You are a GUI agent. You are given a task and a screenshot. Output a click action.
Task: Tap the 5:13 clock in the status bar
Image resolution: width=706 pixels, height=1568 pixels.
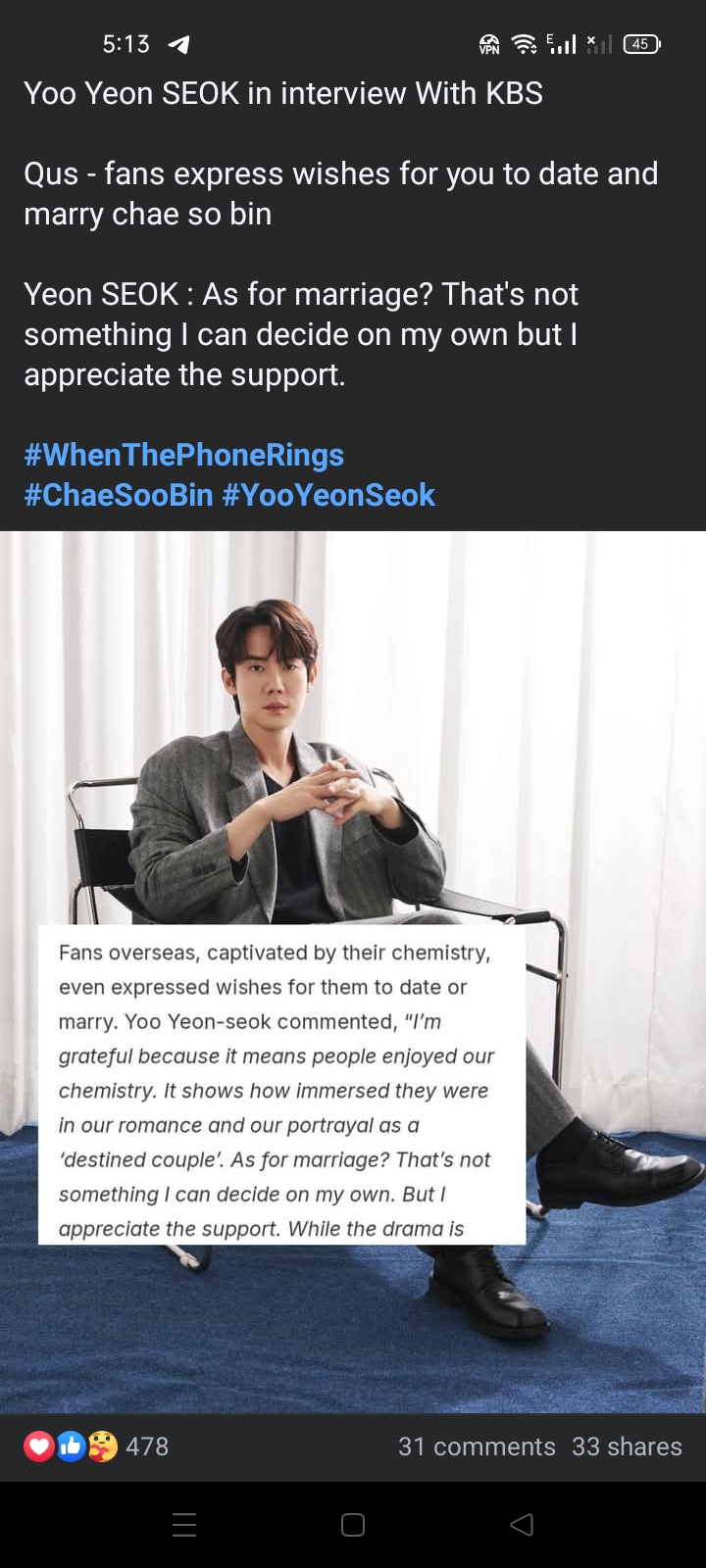(126, 44)
